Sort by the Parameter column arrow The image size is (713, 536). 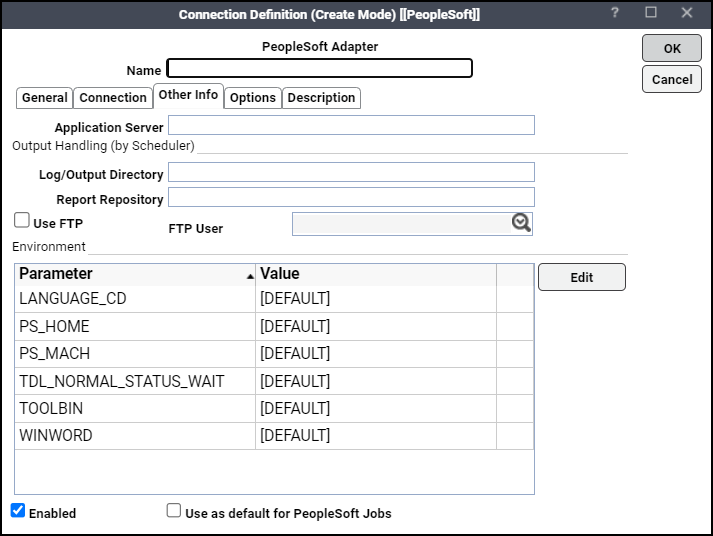(250, 276)
